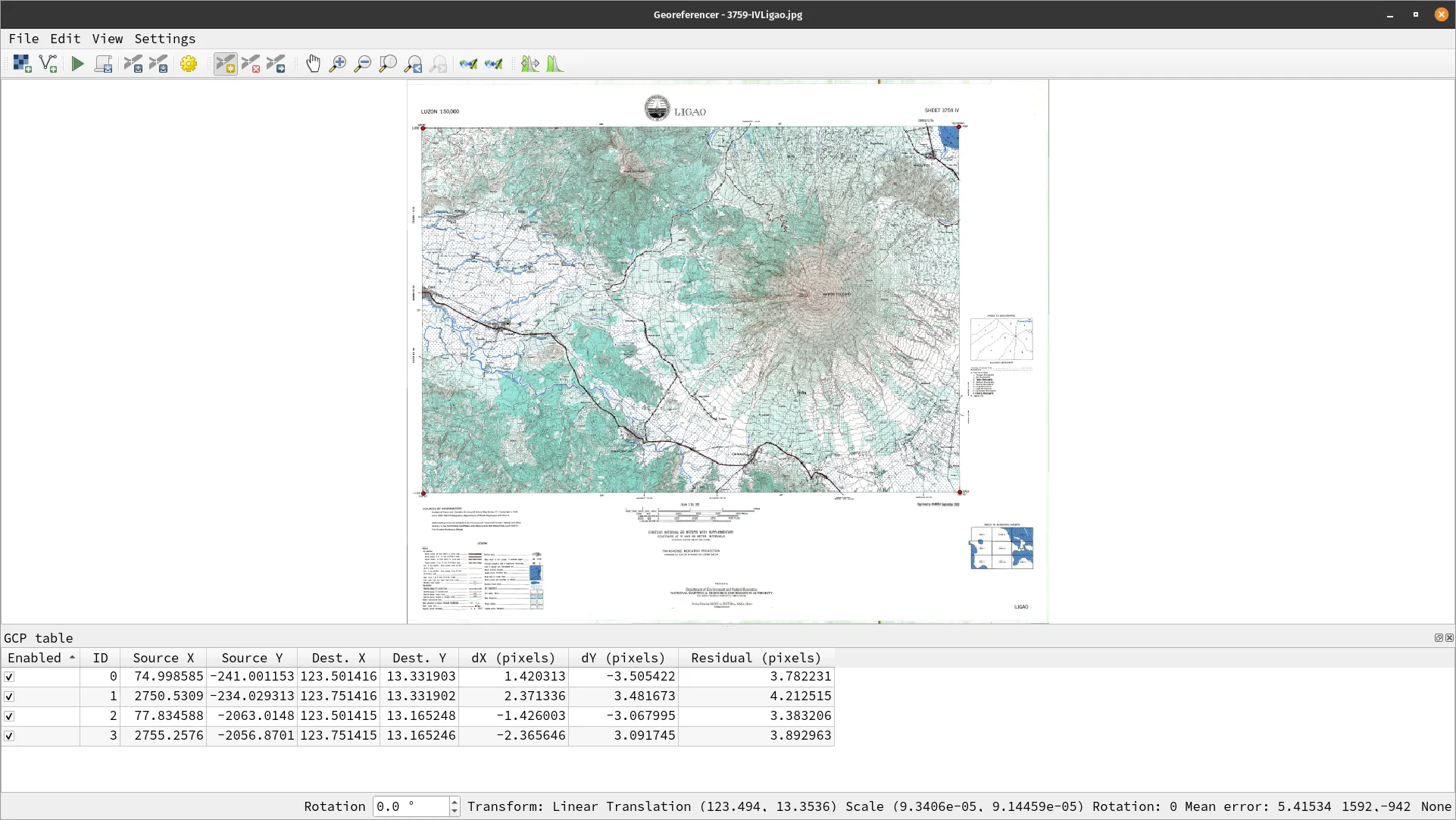Open the File menu
This screenshot has height=820, width=1456.
(x=23, y=39)
